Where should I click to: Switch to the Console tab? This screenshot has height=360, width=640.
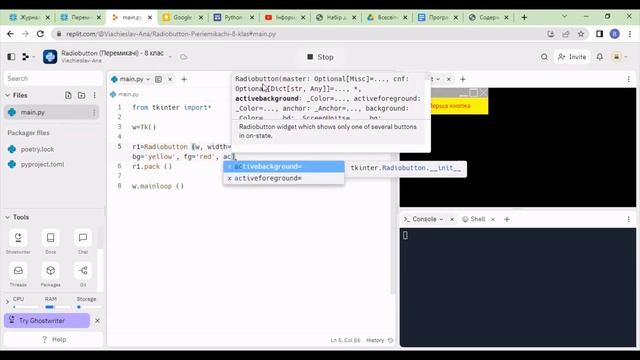click(423, 219)
